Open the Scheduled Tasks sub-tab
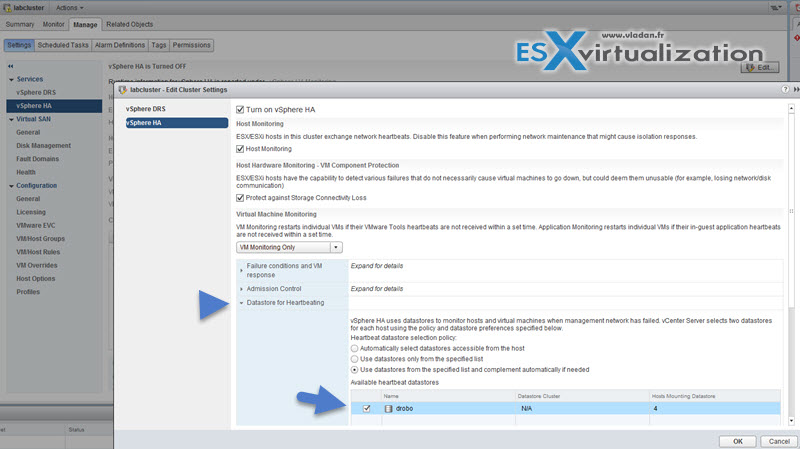The image size is (800, 449). 63,45
